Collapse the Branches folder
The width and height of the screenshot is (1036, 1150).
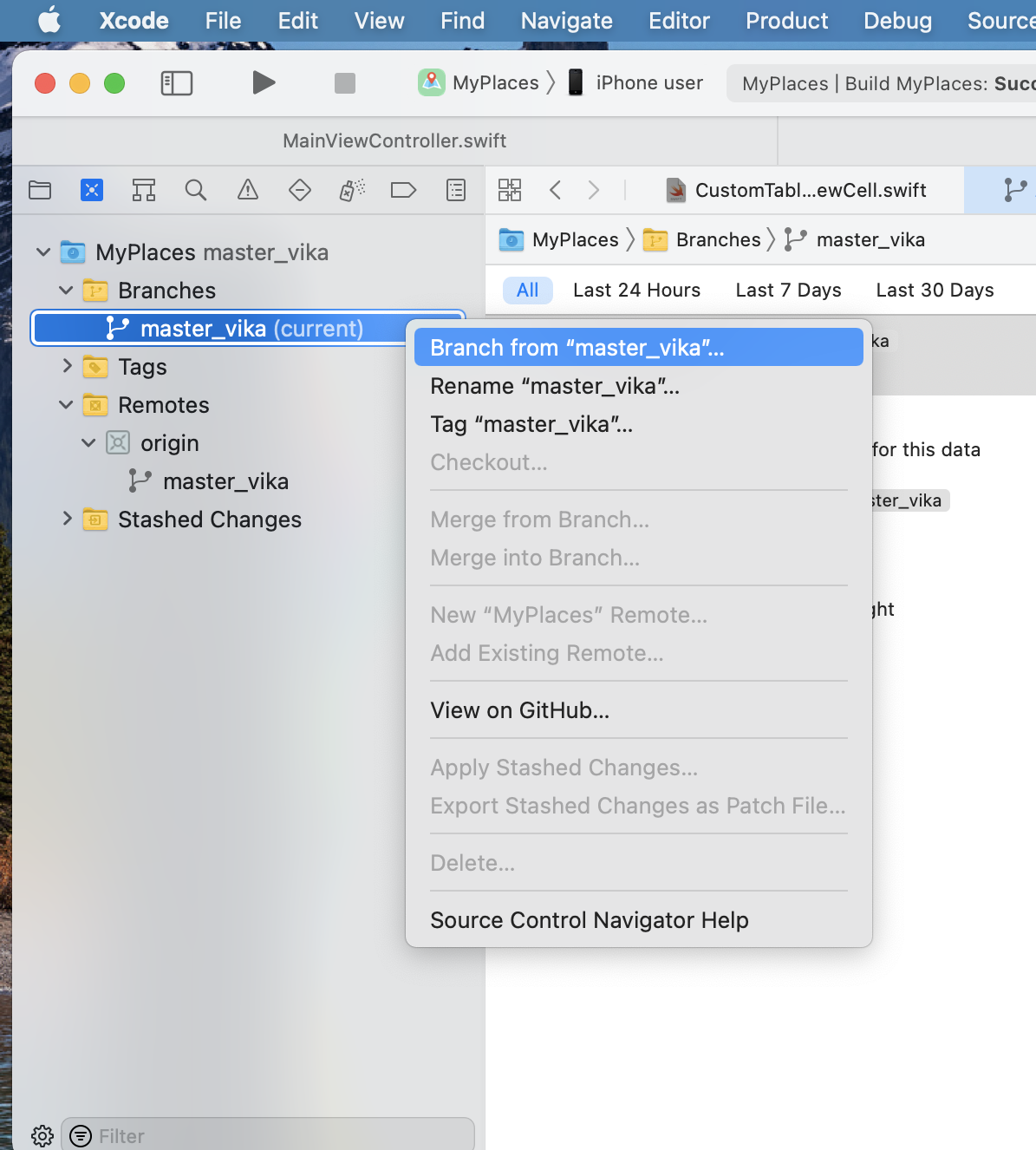coord(66,291)
